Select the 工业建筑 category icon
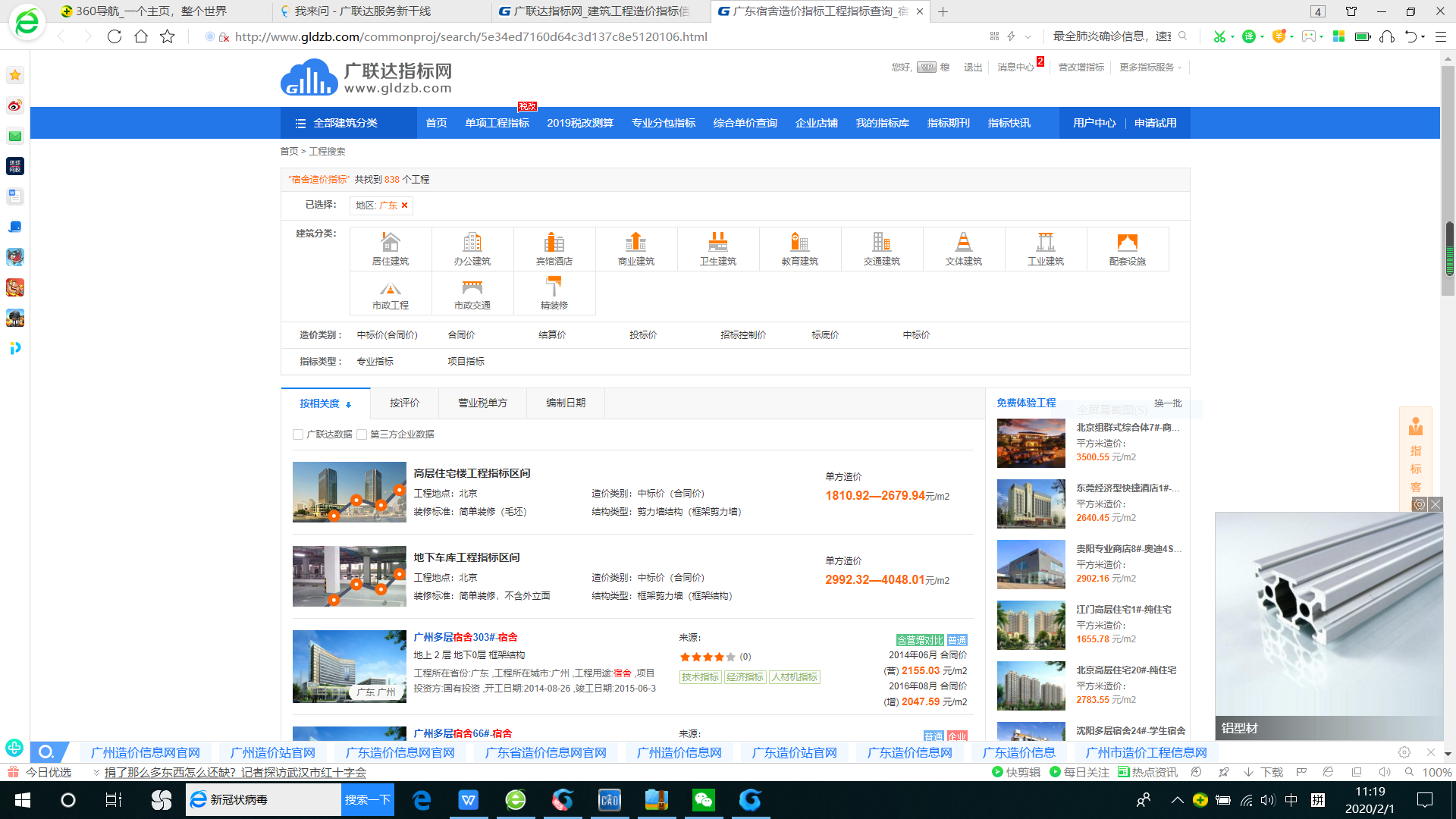1456x819 pixels. click(x=1046, y=243)
